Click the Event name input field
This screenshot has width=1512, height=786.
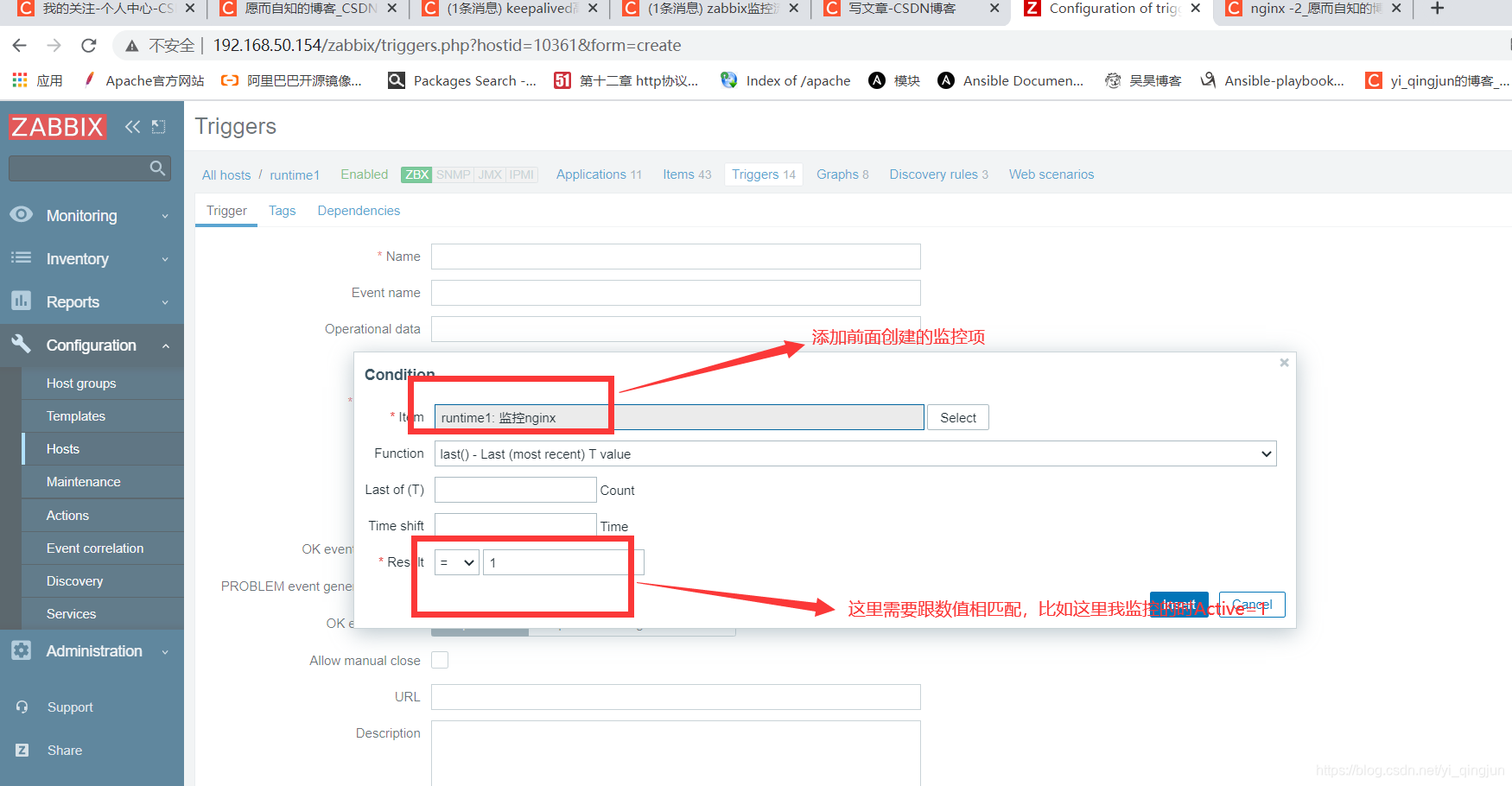click(x=676, y=293)
